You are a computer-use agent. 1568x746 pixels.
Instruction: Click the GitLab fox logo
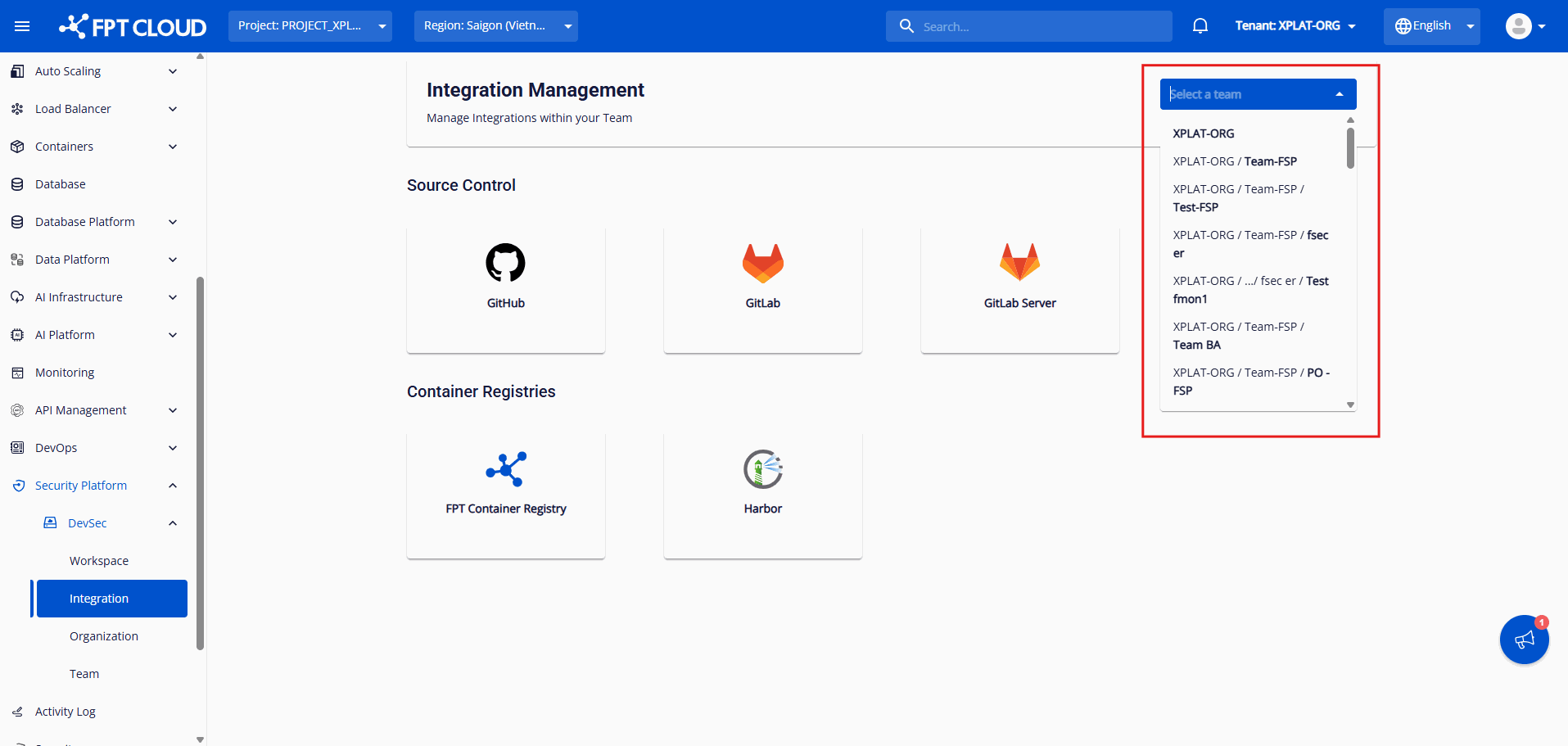coord(763,263)
